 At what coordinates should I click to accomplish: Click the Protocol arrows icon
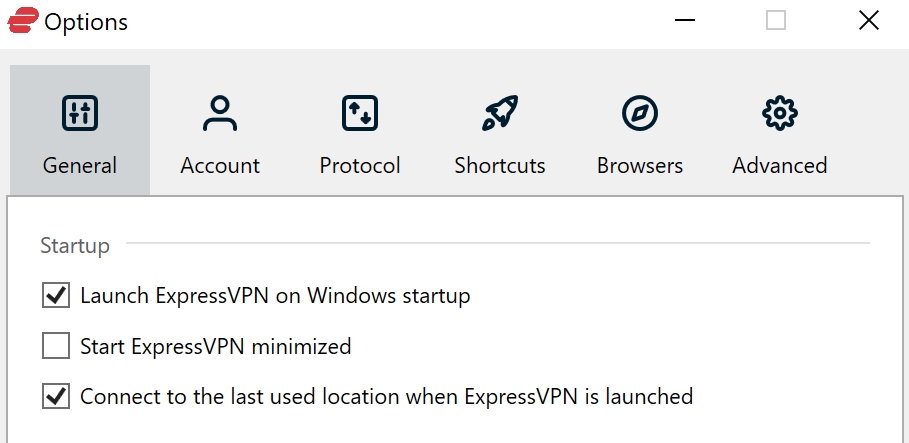(360, 113)
